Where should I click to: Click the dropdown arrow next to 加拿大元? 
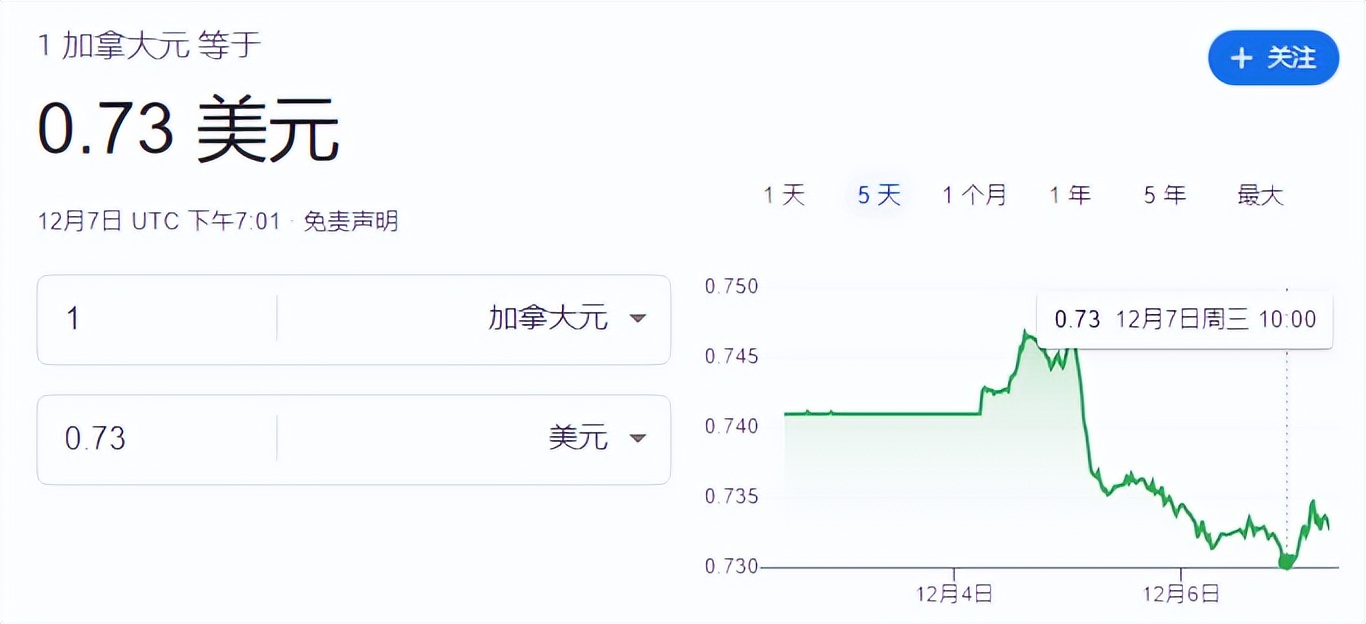(x=638, y=319)
